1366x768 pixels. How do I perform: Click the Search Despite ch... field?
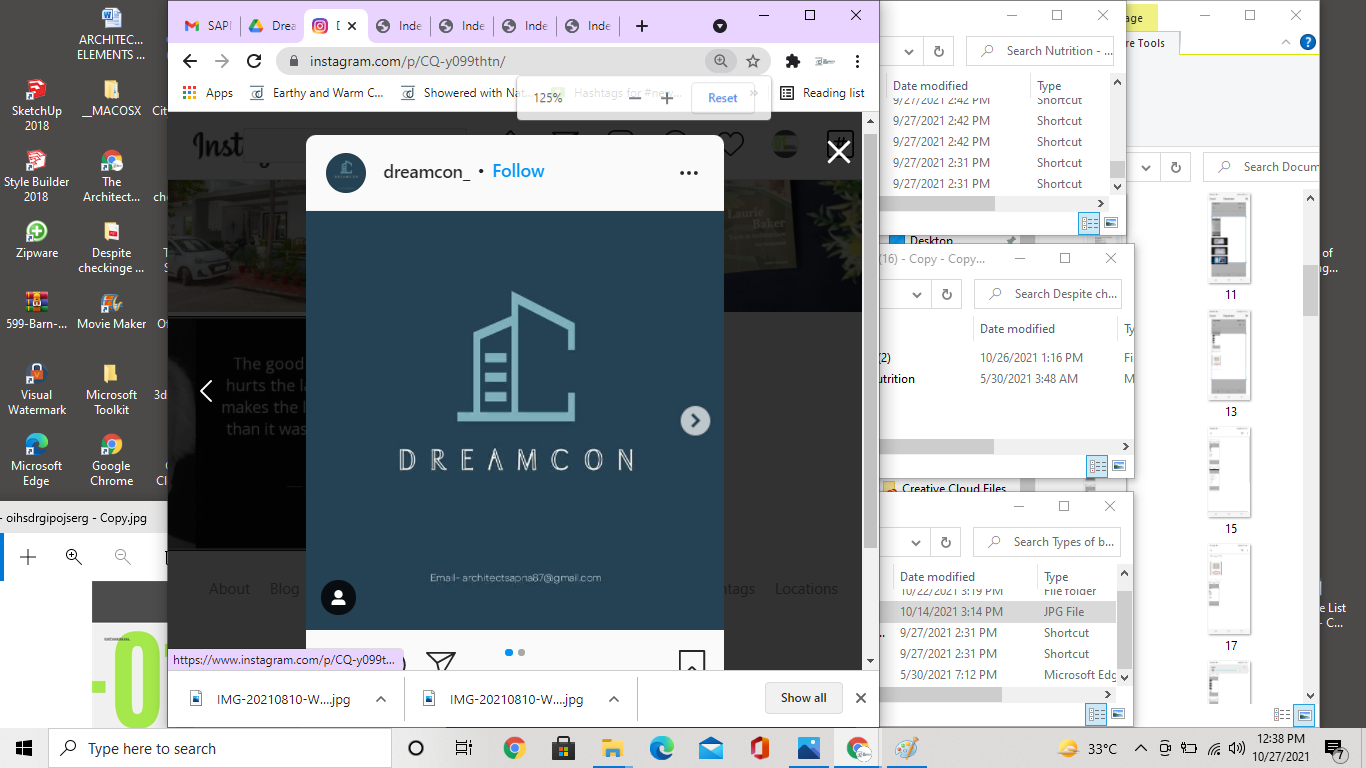(x=1048, y=294)
